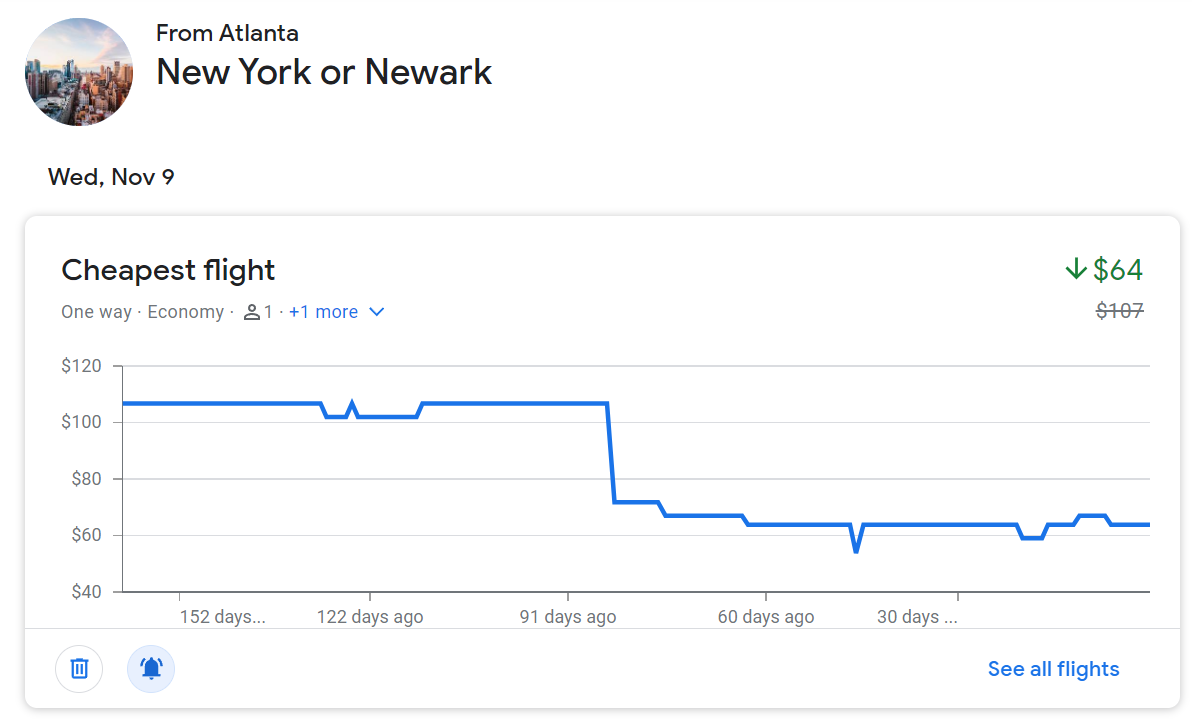1192x724 pixels.
Task: Click the From Atlanta subtitle text
Action: (227, 33)
